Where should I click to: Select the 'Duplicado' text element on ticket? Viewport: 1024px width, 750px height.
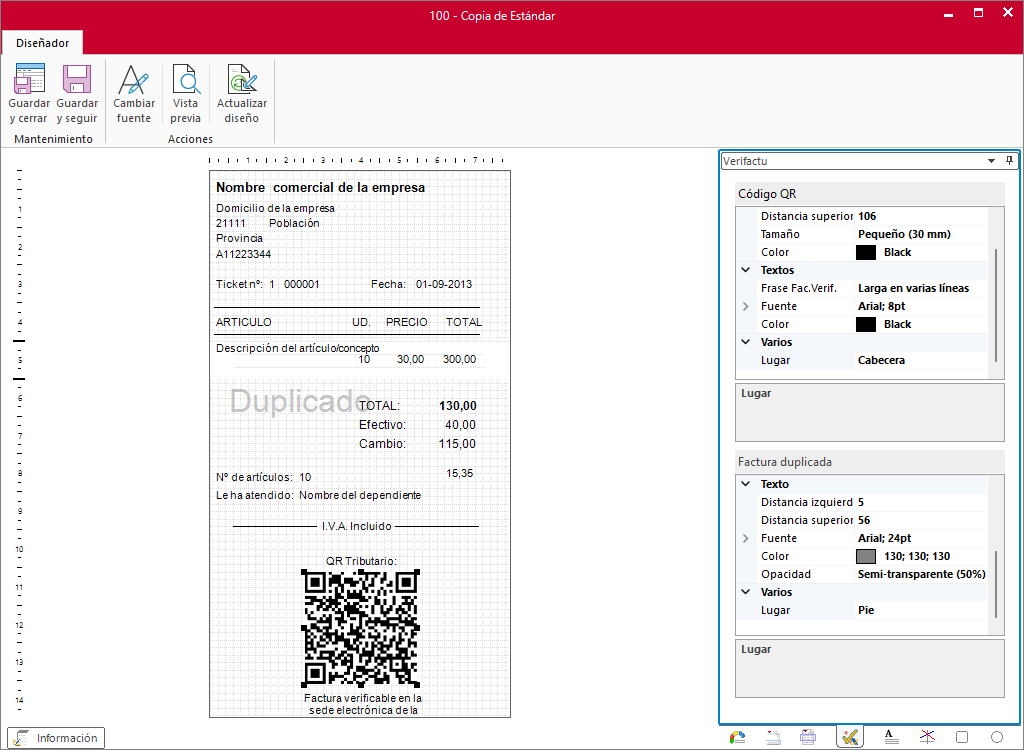tap(300, 400)
